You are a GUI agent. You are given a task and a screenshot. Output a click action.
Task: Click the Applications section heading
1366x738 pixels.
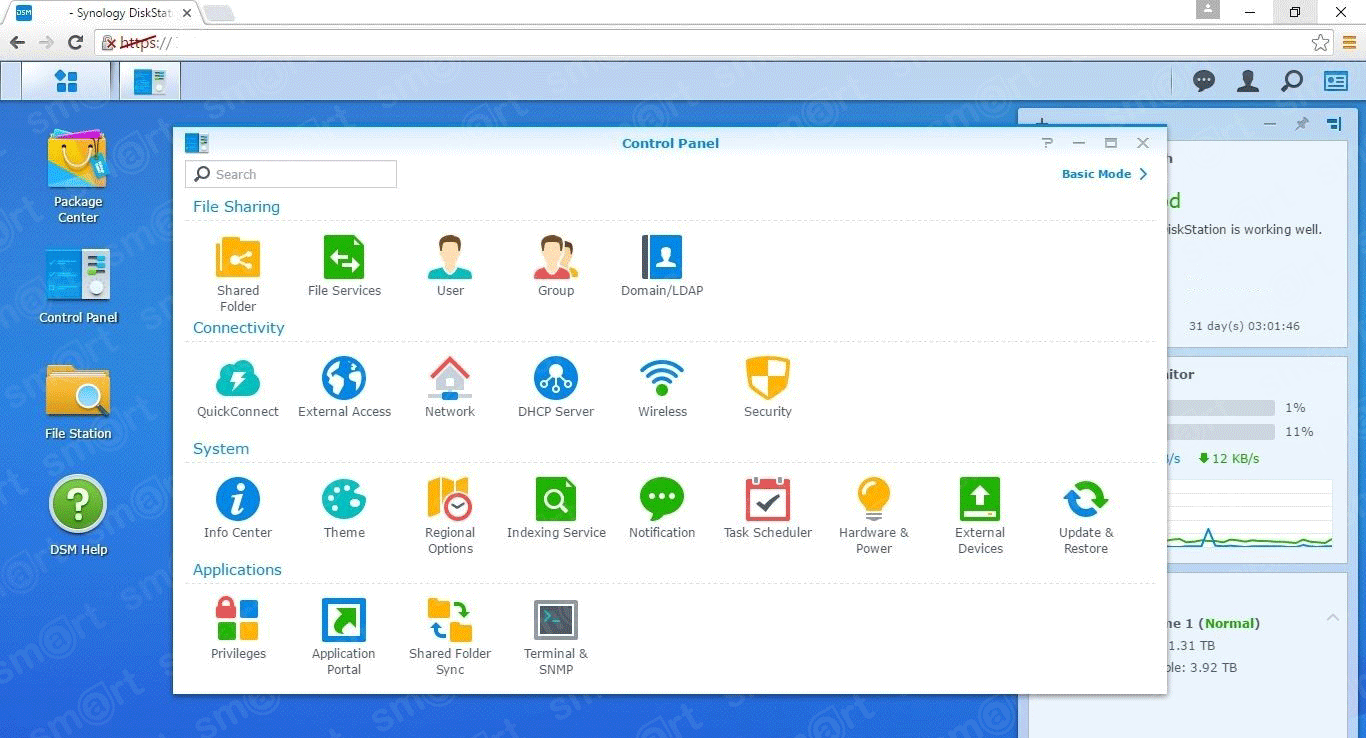coord(237,570)
